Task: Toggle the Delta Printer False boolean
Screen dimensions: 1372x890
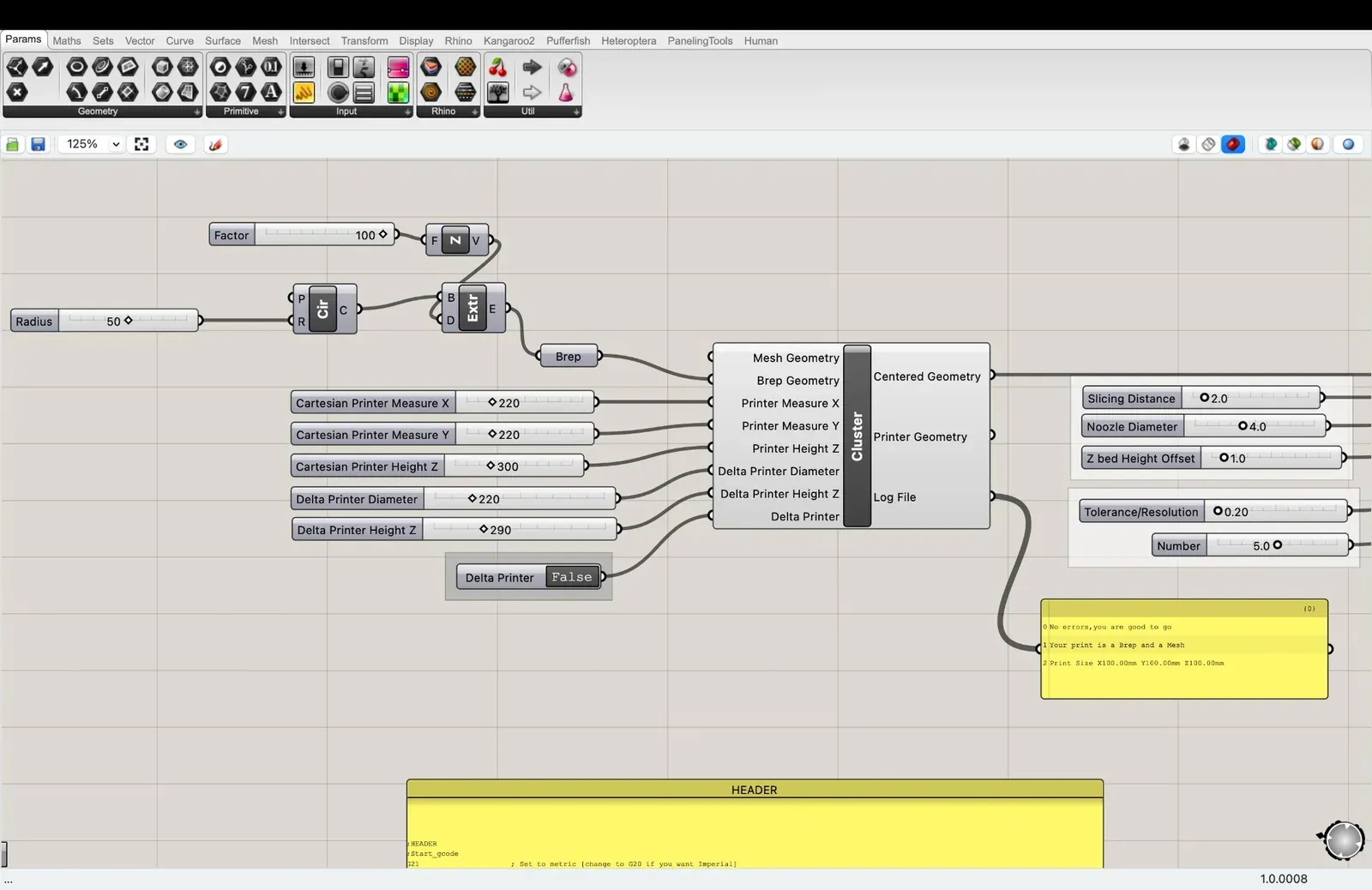Action: click(572, 577)
